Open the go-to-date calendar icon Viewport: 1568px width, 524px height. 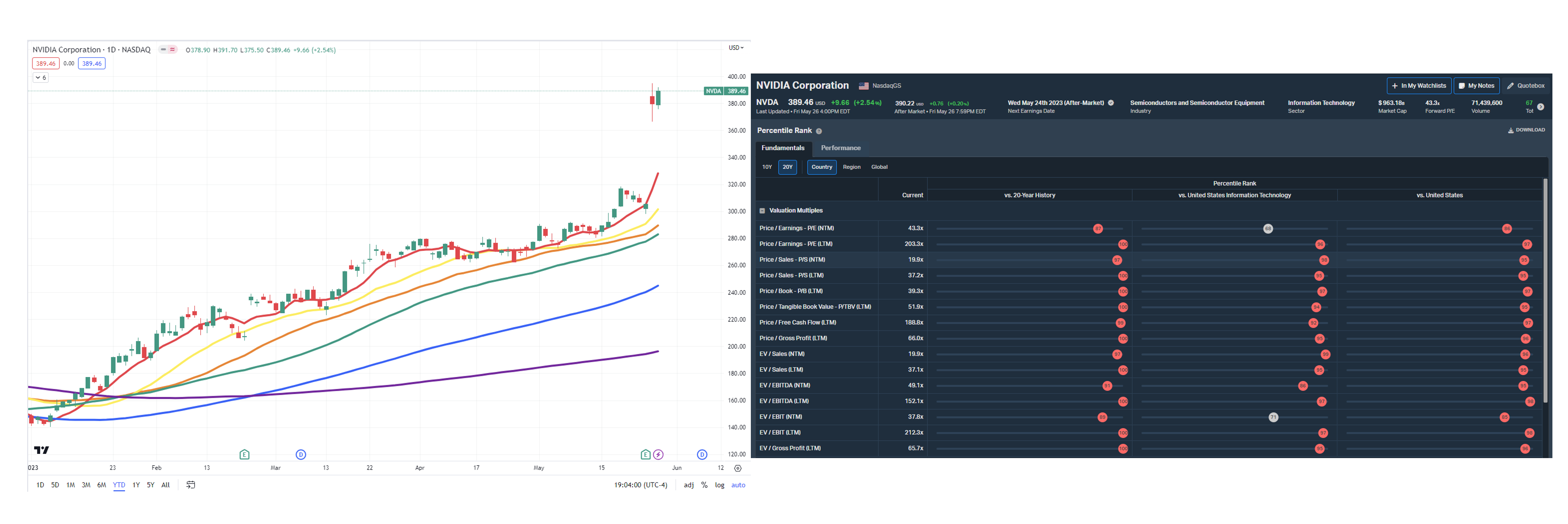pos(191,485)
